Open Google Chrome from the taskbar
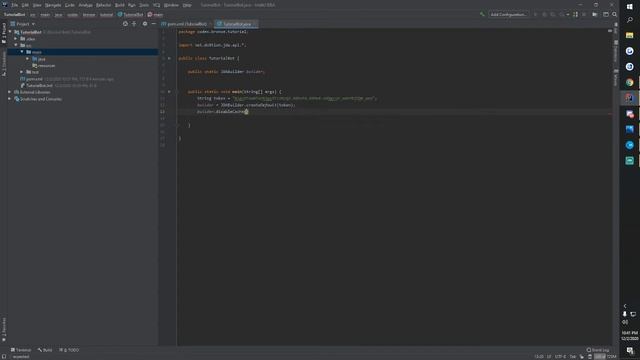The height and width of the screenshot is (360, 640). click(629, 82)
